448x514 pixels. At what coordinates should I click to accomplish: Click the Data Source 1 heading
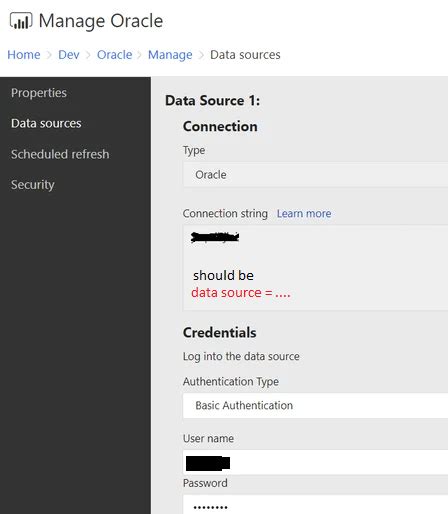tap(212, 101)
